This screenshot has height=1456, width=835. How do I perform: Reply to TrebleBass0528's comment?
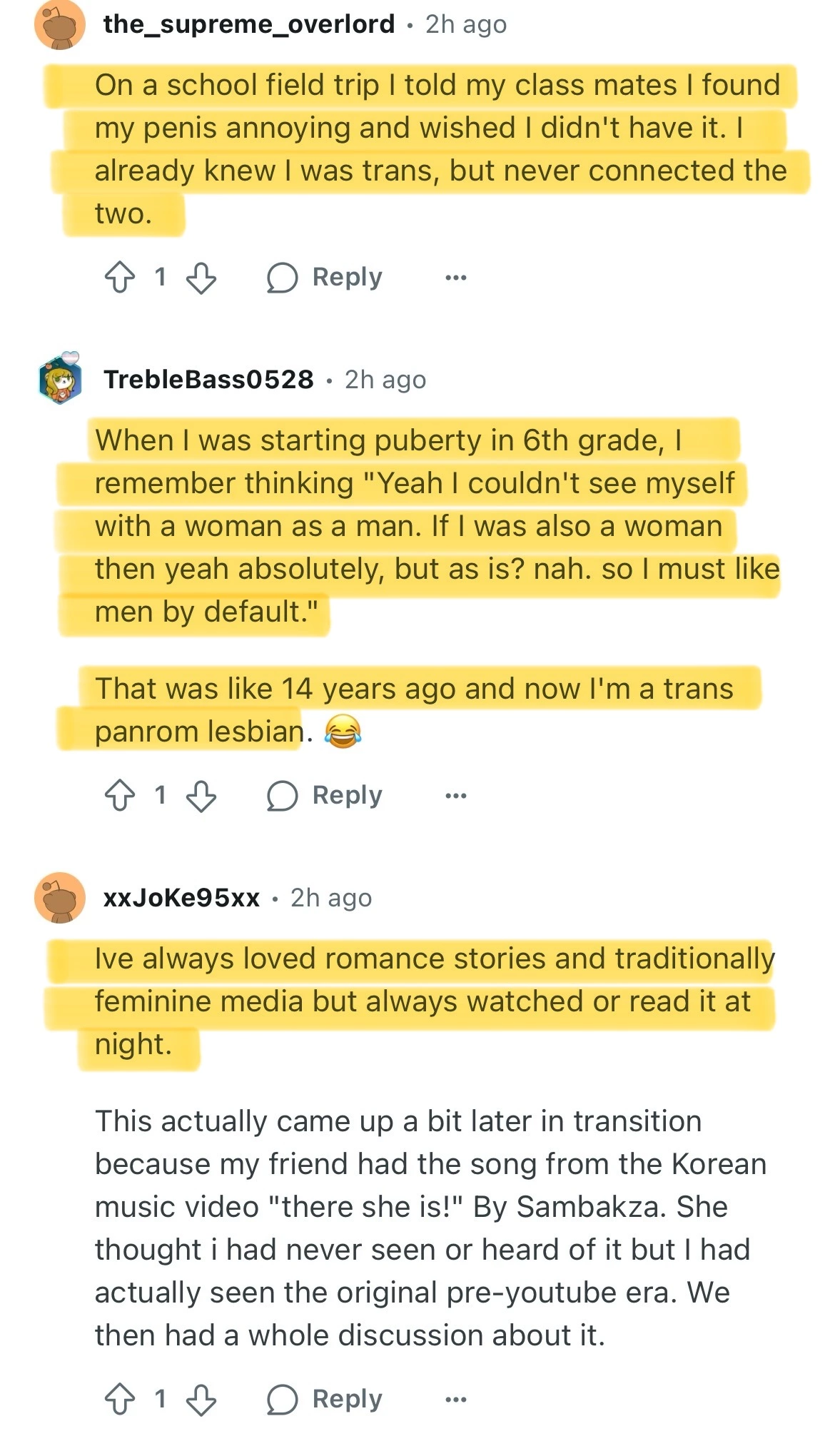tap(325, 796)
